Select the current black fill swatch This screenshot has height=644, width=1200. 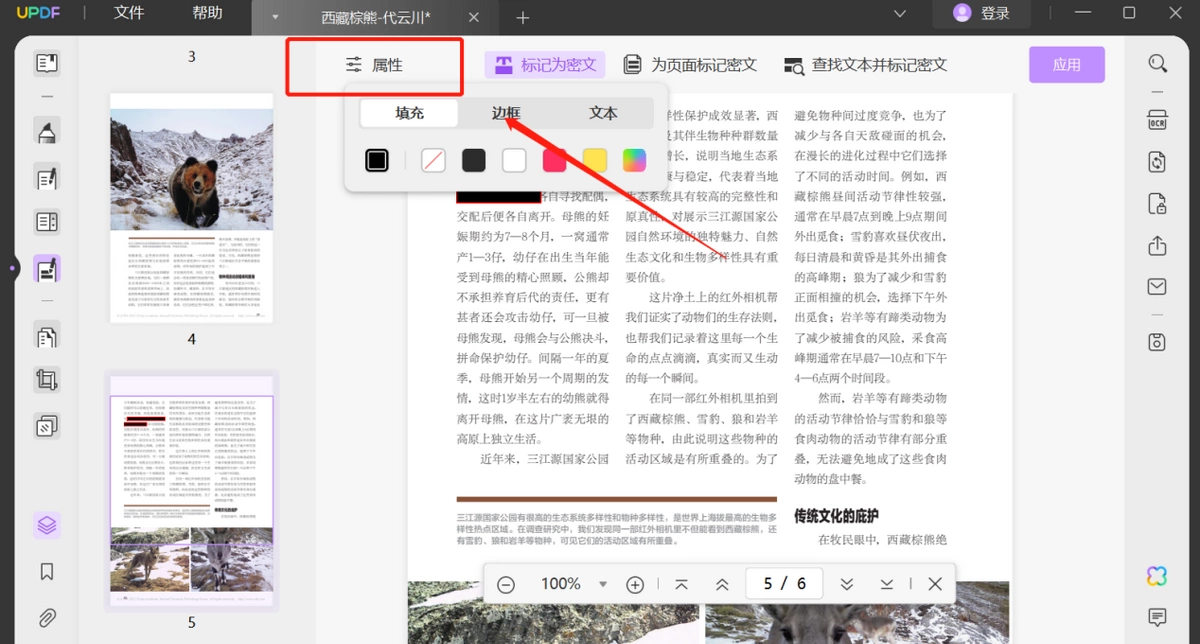pos(377,160)
